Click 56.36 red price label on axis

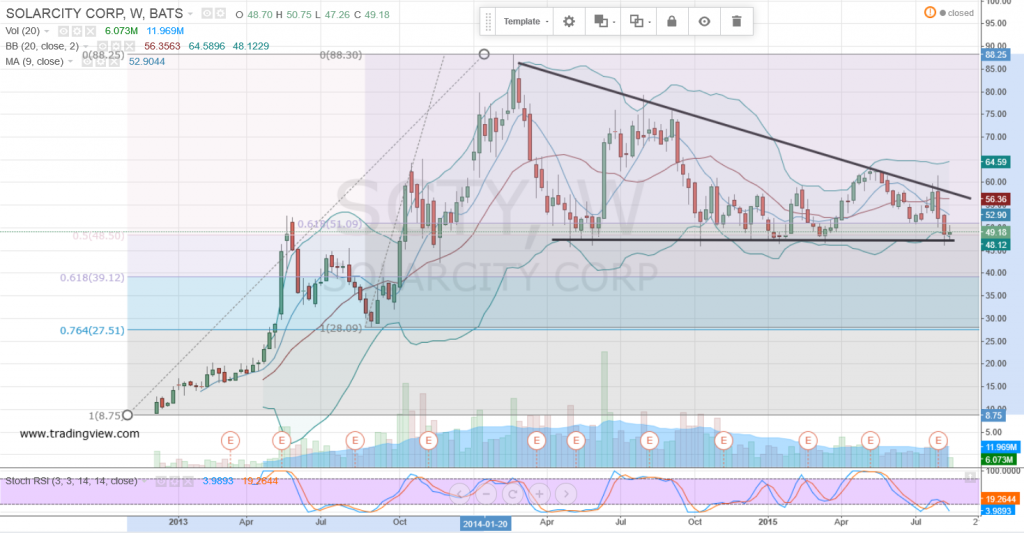(x=995, y=200)
